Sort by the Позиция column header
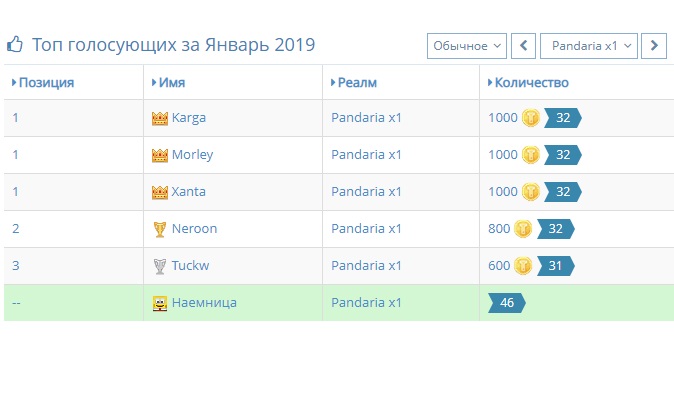Image resolution: width=674 pixels, height=397 pixels. [x=43, y=82]
